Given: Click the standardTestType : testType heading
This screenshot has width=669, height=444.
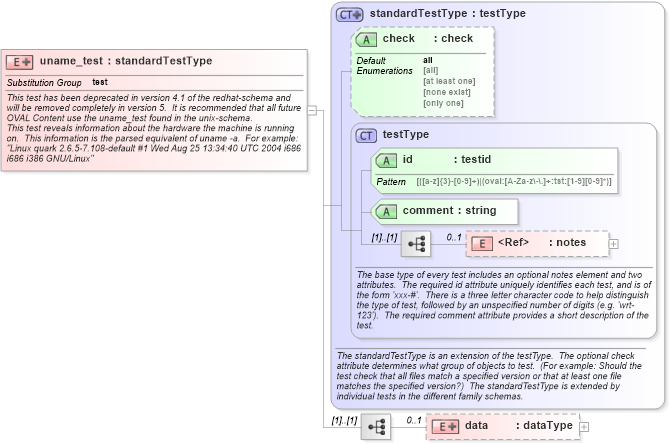Looking at the screenshot, I should pos(448,14).
